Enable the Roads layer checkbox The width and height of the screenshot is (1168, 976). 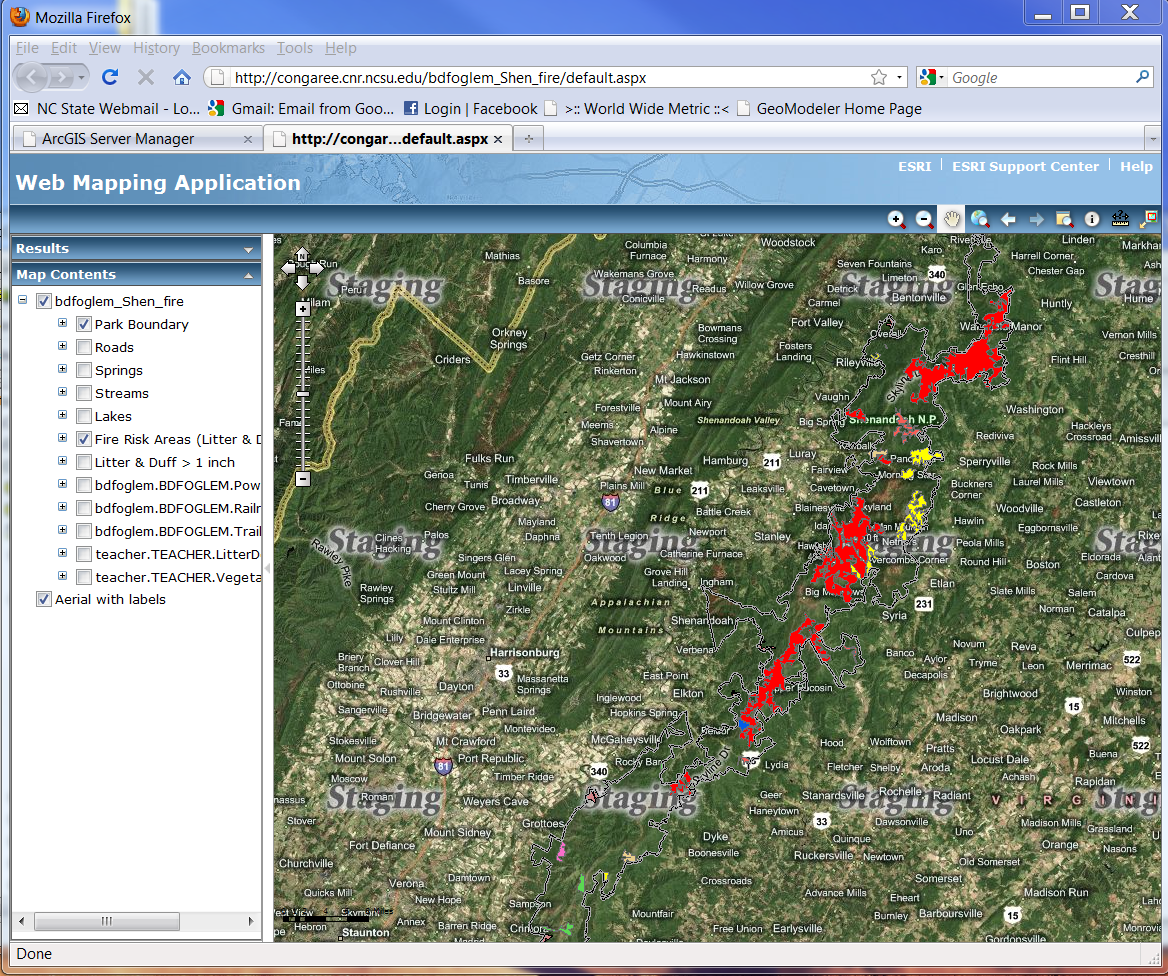[x=84, y=347]
